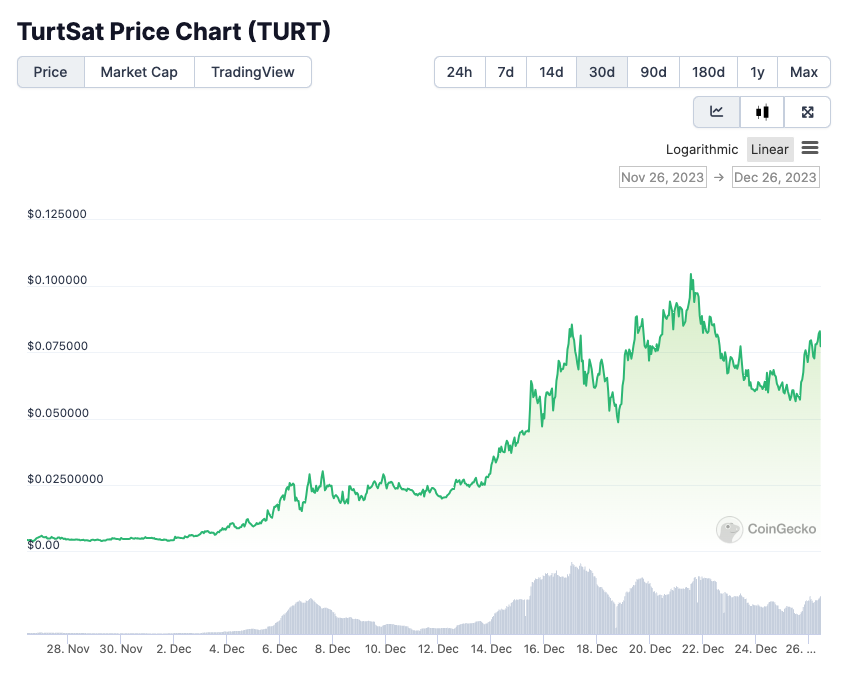Switch to the TradingView tab
The width and height of the screenshot is (842, 673).
click(x=253, y=72)
